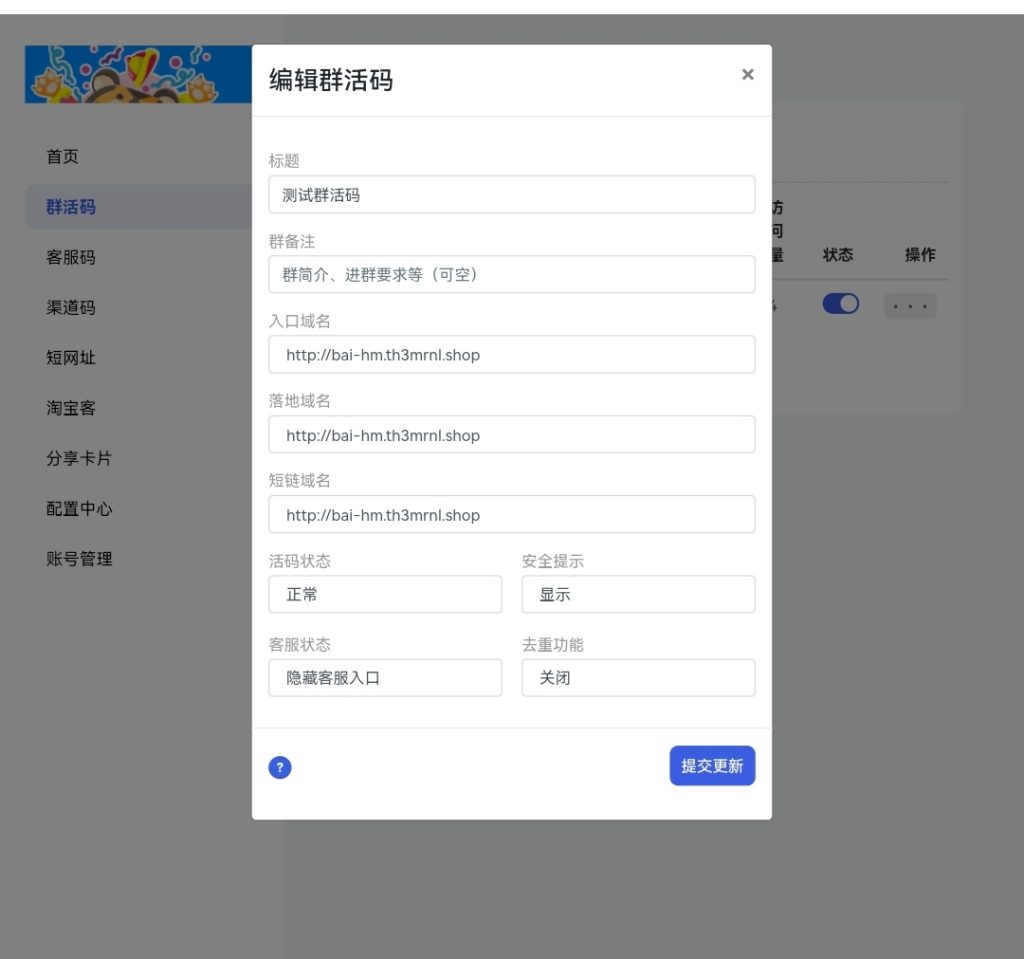Expand the 安全提示 dropdown
1024x959 pixels.
pos(638,594)
